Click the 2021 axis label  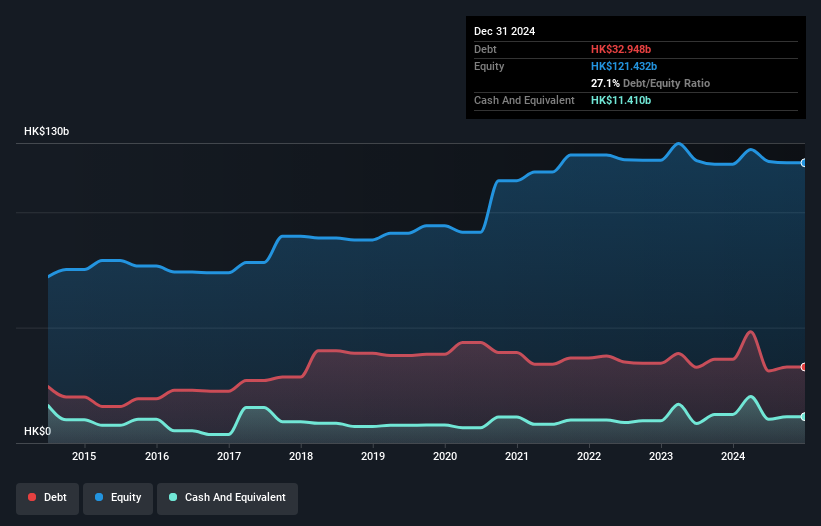517,456
